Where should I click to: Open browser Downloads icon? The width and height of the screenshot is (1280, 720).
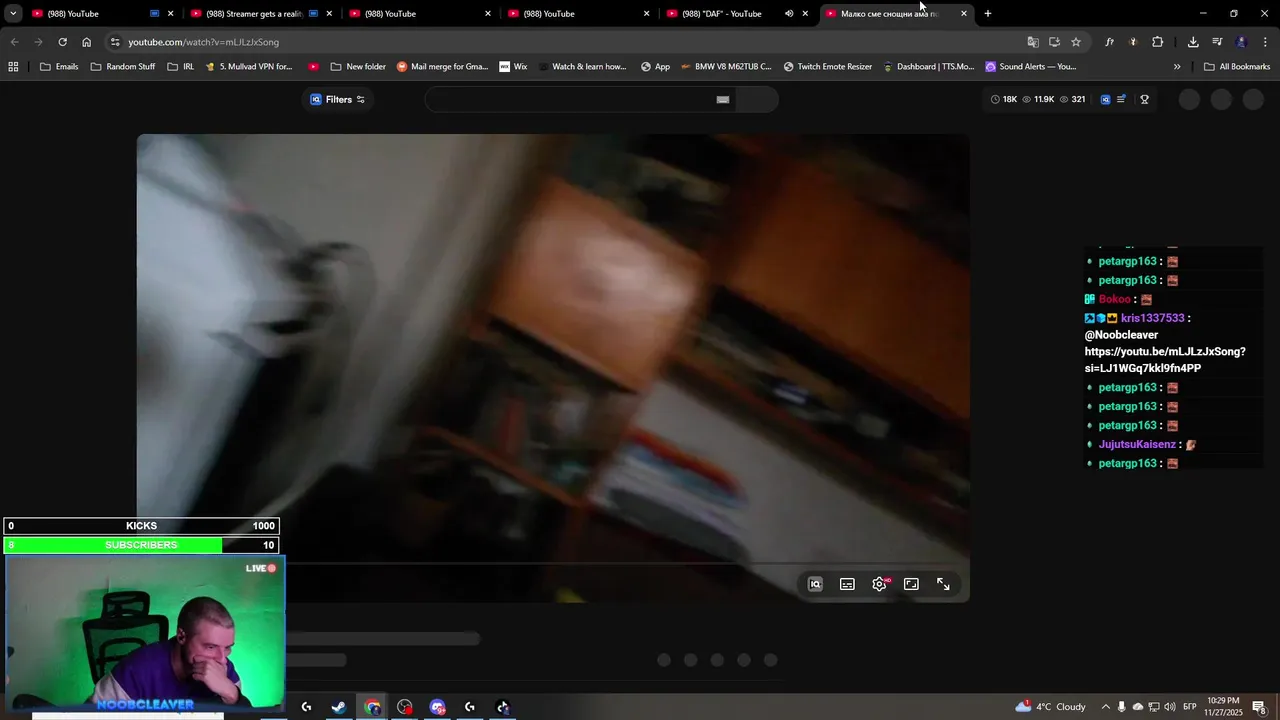[1193, 42]
